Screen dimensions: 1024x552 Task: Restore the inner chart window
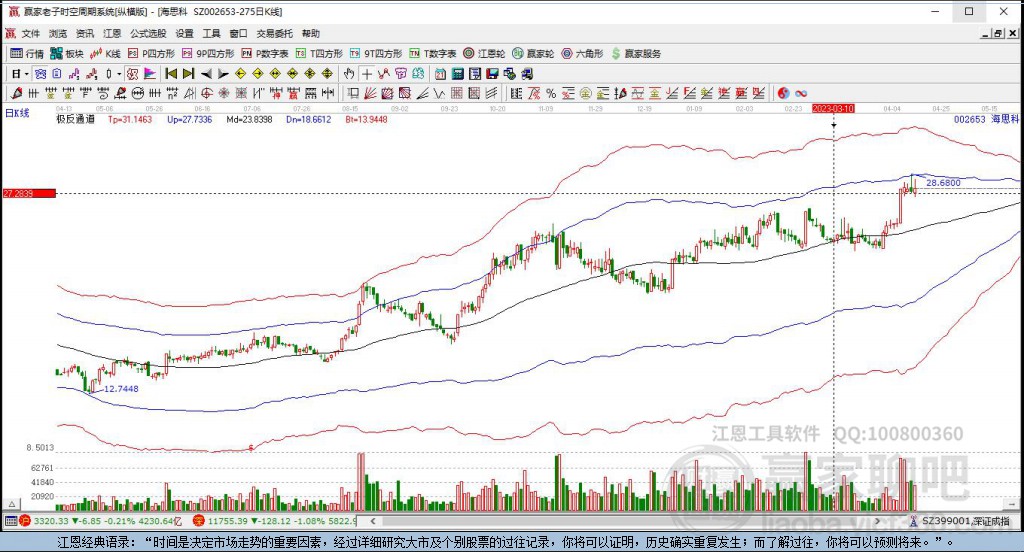click(997, 33)
